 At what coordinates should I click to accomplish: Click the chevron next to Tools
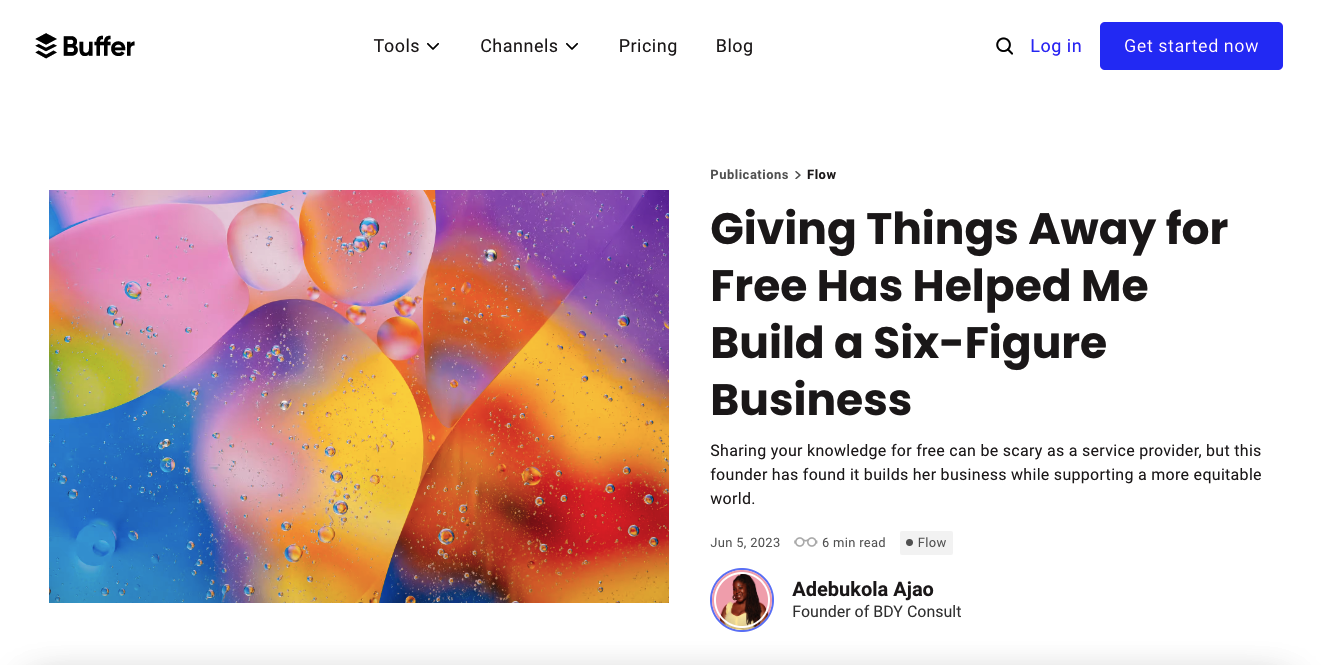(x=433, y=47)
